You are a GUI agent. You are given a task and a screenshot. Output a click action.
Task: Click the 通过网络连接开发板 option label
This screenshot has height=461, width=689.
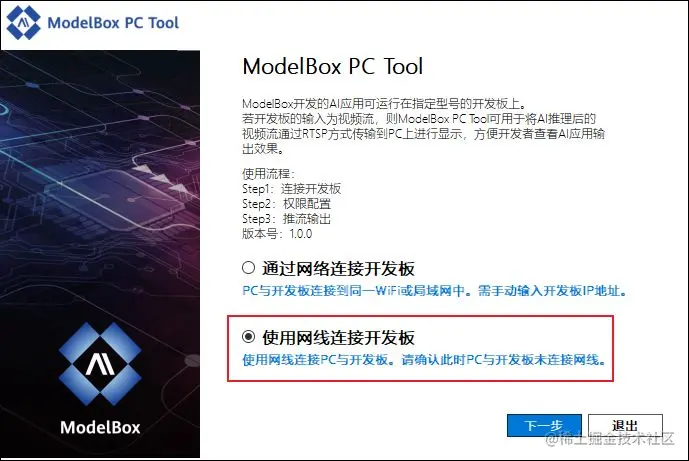click(338, 269)
